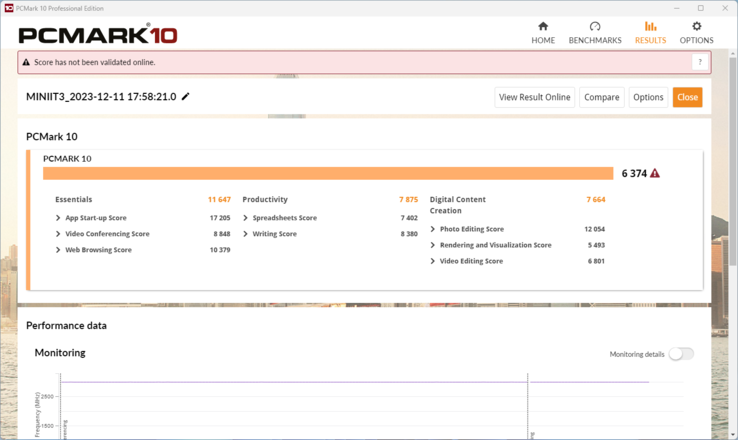Close the result with orange Close button
The image size is (738, 440).
687,97
